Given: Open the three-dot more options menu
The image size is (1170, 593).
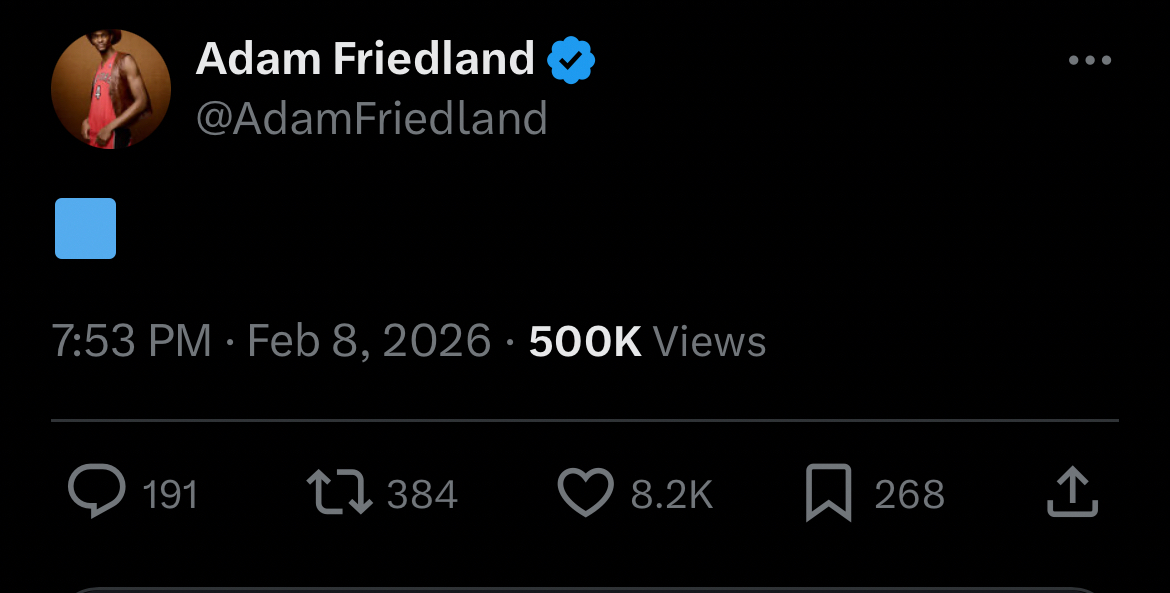Looking at the screenshot, I should 1089,61.
